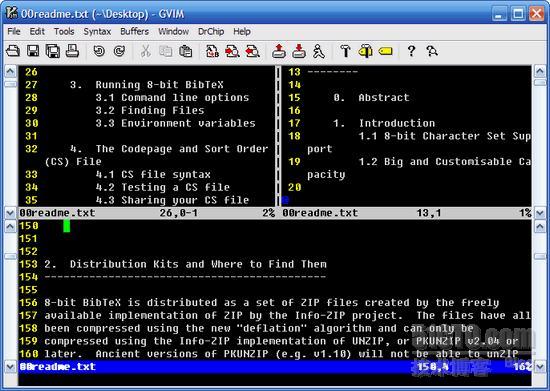Open the Help menu

pos(242,32)
